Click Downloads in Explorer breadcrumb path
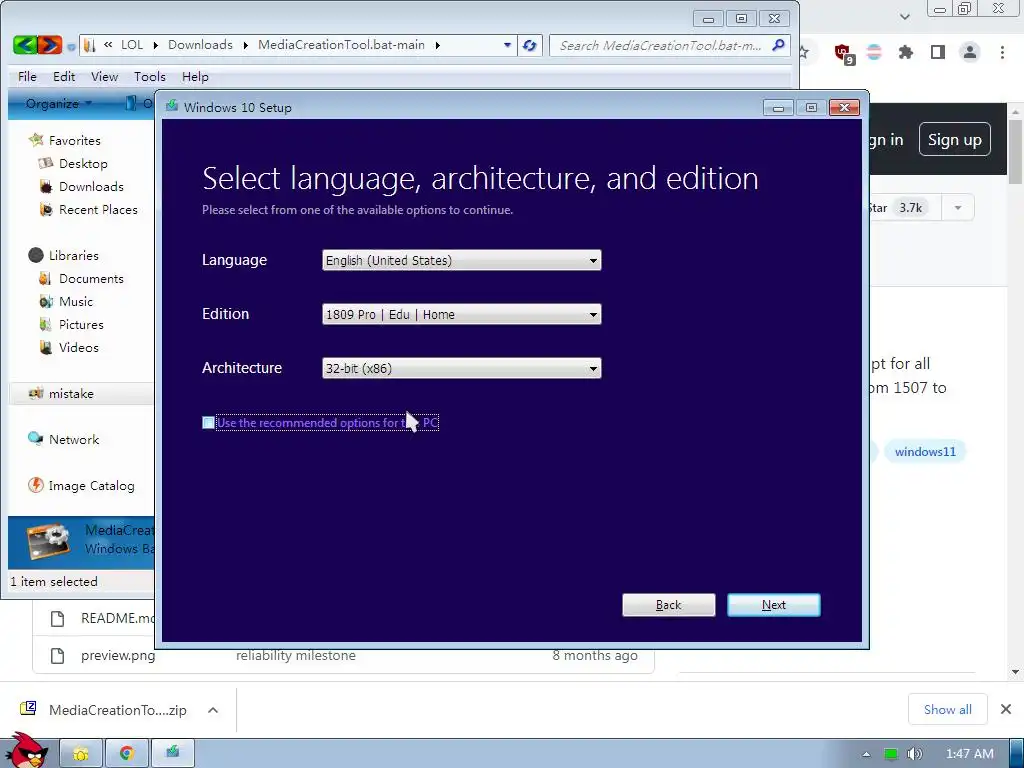The image size is (1024, 768). point(200,45)
